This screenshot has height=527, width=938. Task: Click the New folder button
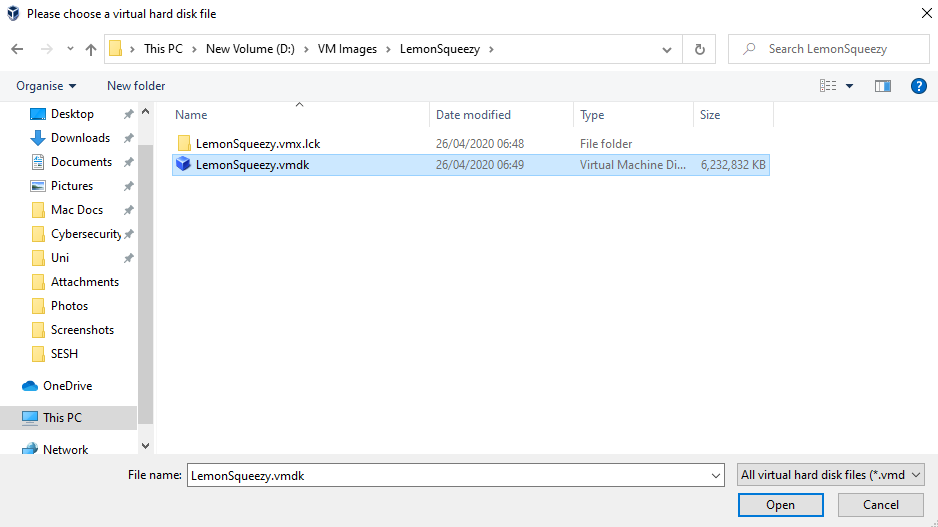coord(136,86)
